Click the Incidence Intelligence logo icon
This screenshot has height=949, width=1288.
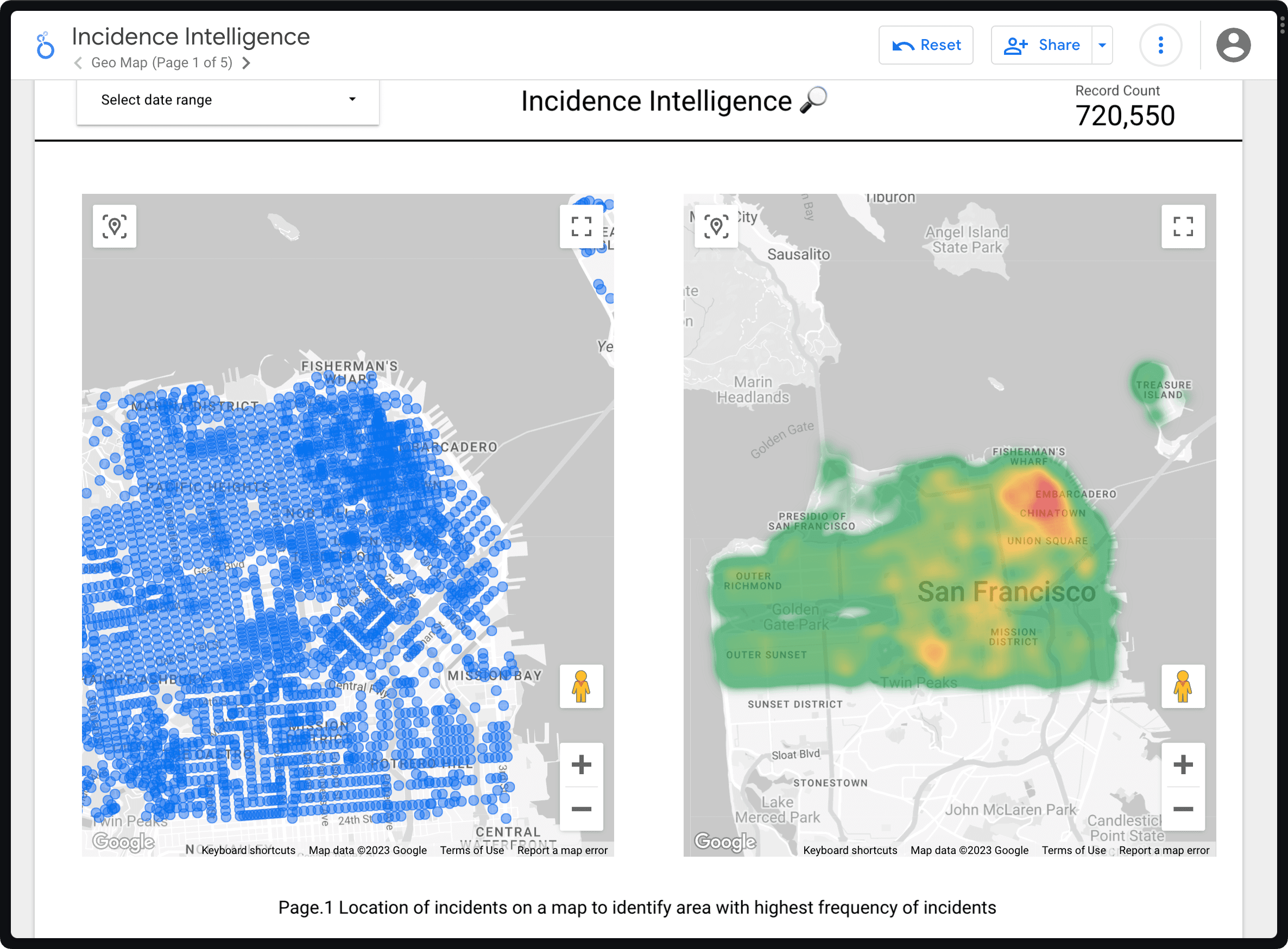click(45, 46)
